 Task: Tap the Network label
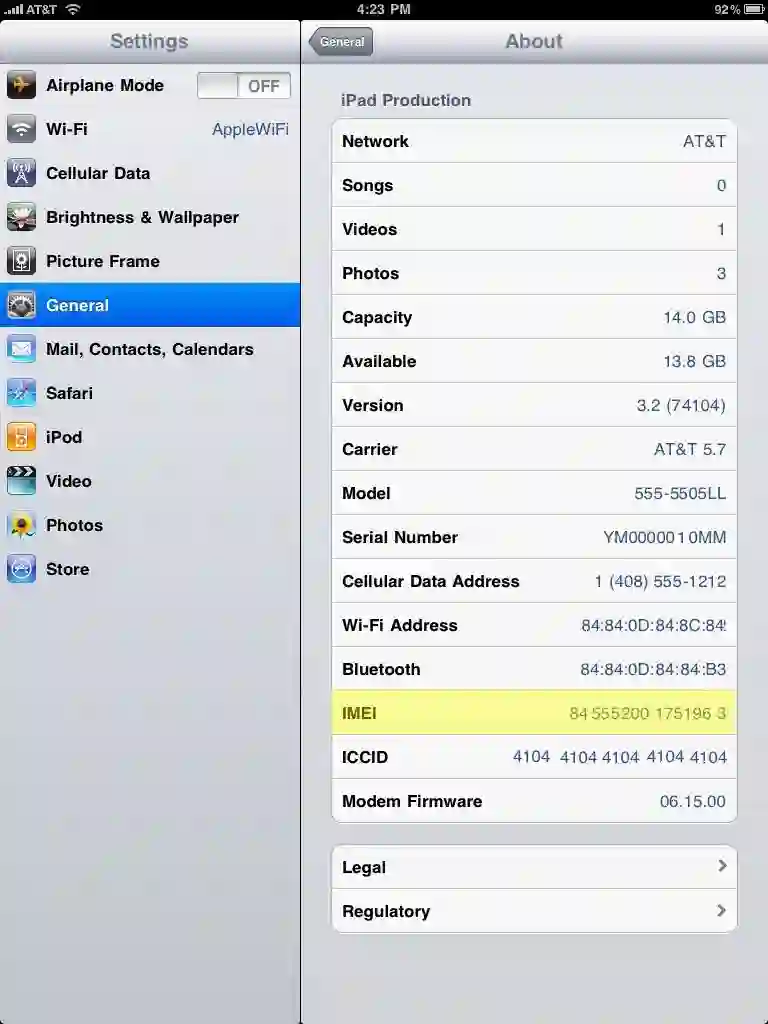point(375,141)
